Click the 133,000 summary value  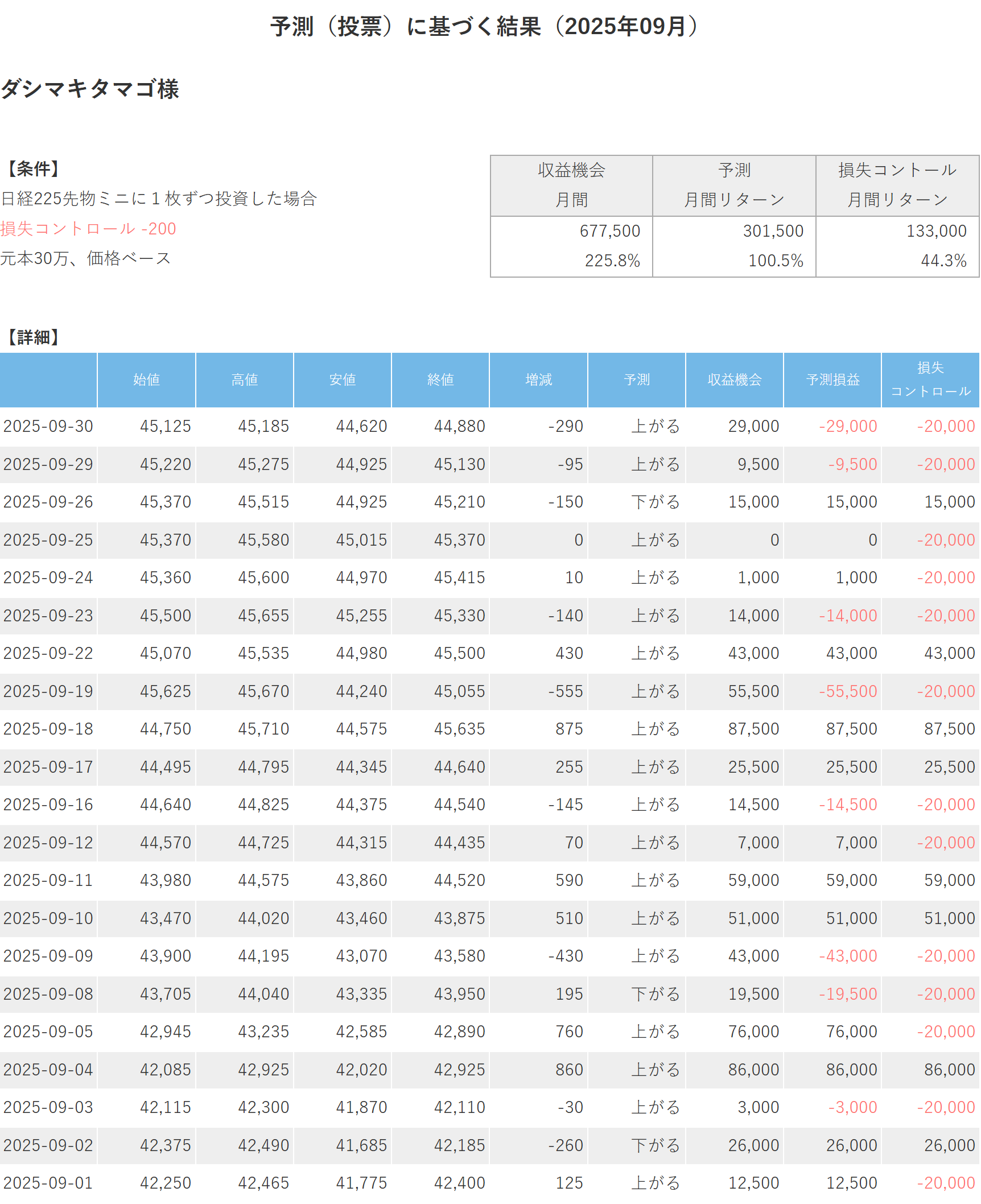[x=936, y=231]
